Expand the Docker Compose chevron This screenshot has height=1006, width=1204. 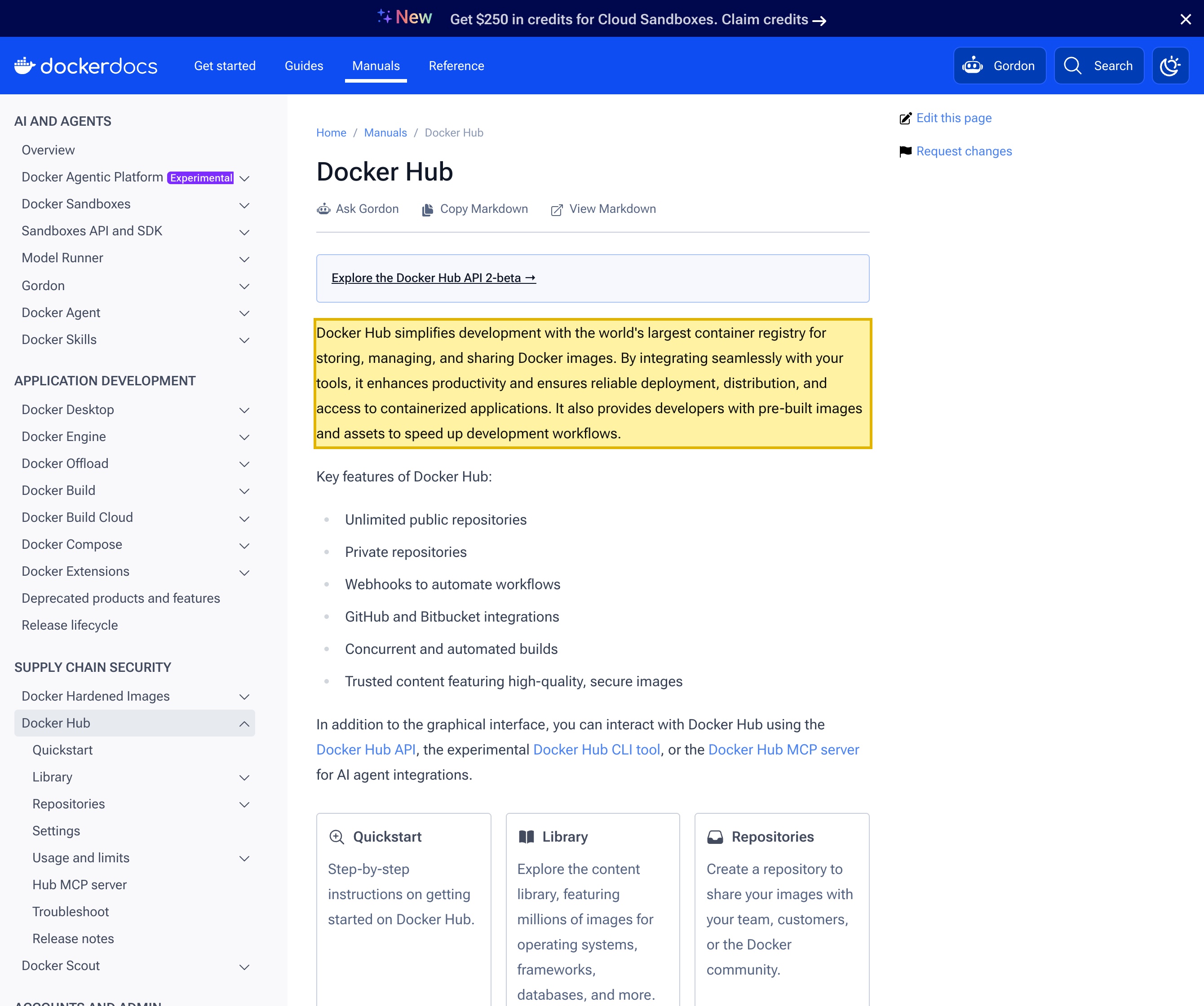click(244, 546)
